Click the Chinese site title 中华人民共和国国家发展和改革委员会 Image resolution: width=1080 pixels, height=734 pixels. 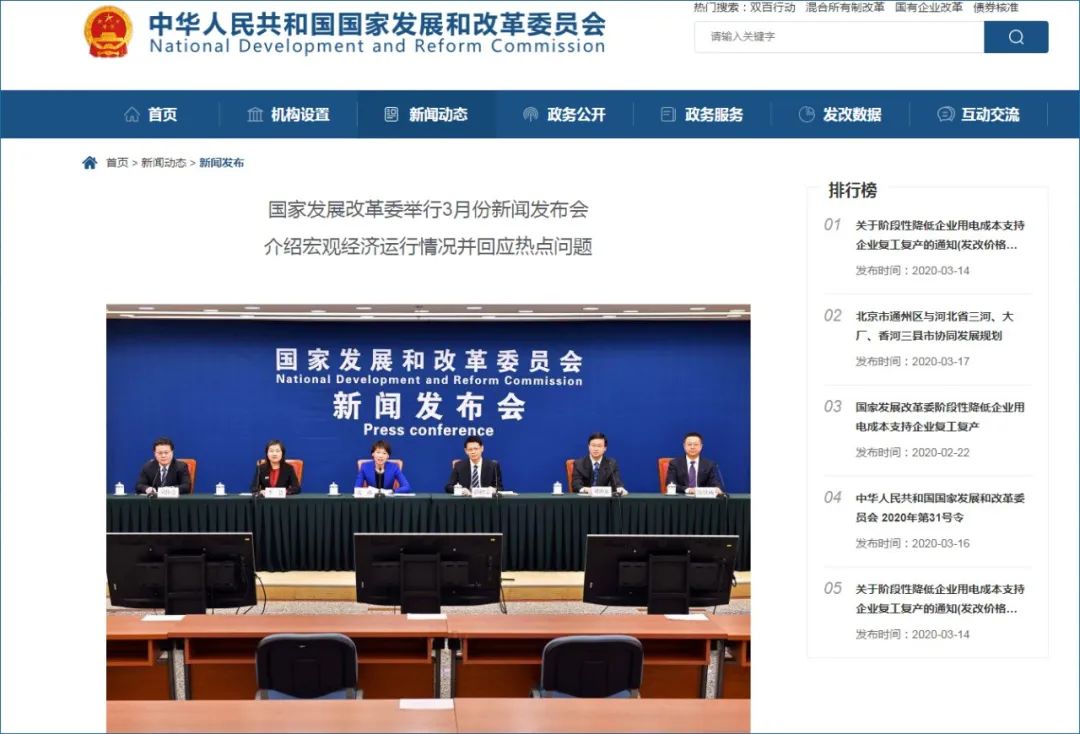[377, 24]
